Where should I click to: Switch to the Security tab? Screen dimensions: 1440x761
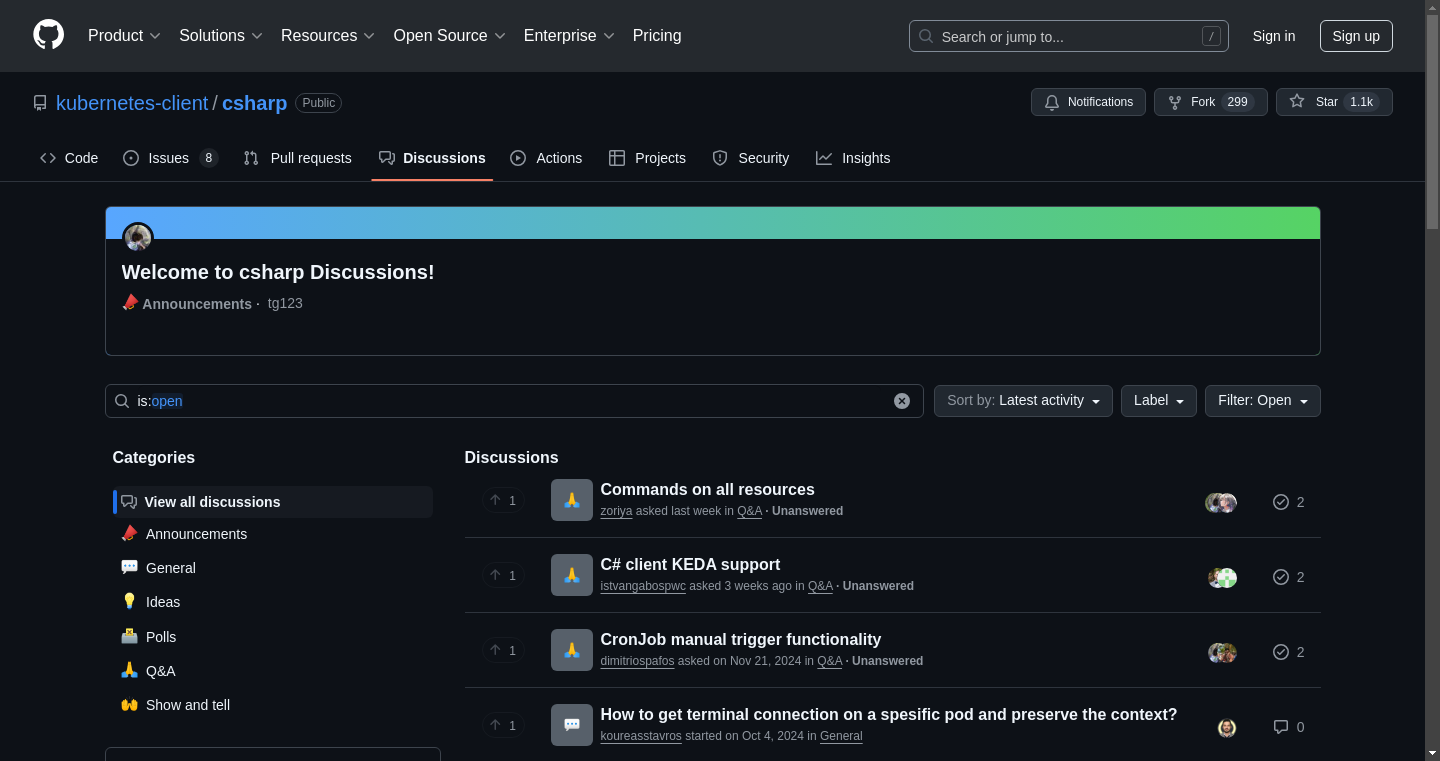point(750,158)
